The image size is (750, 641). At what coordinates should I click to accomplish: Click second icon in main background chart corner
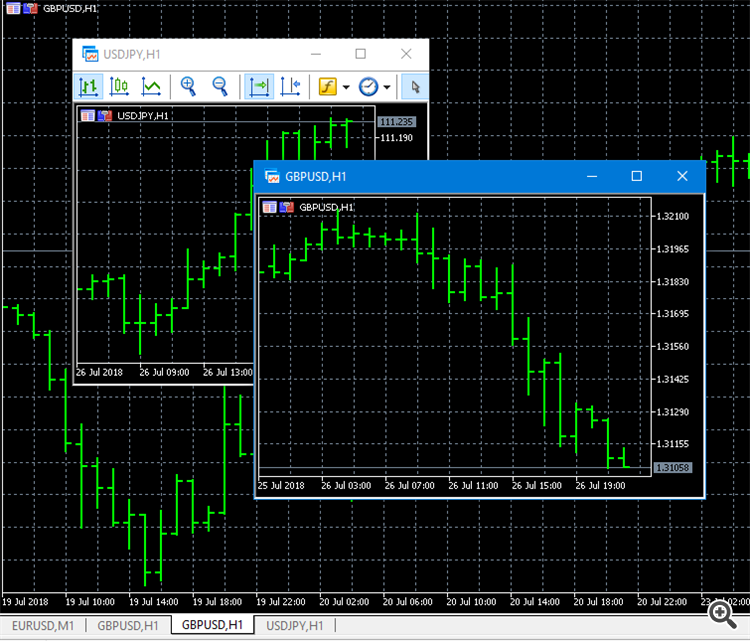click(x=30, y=8)
